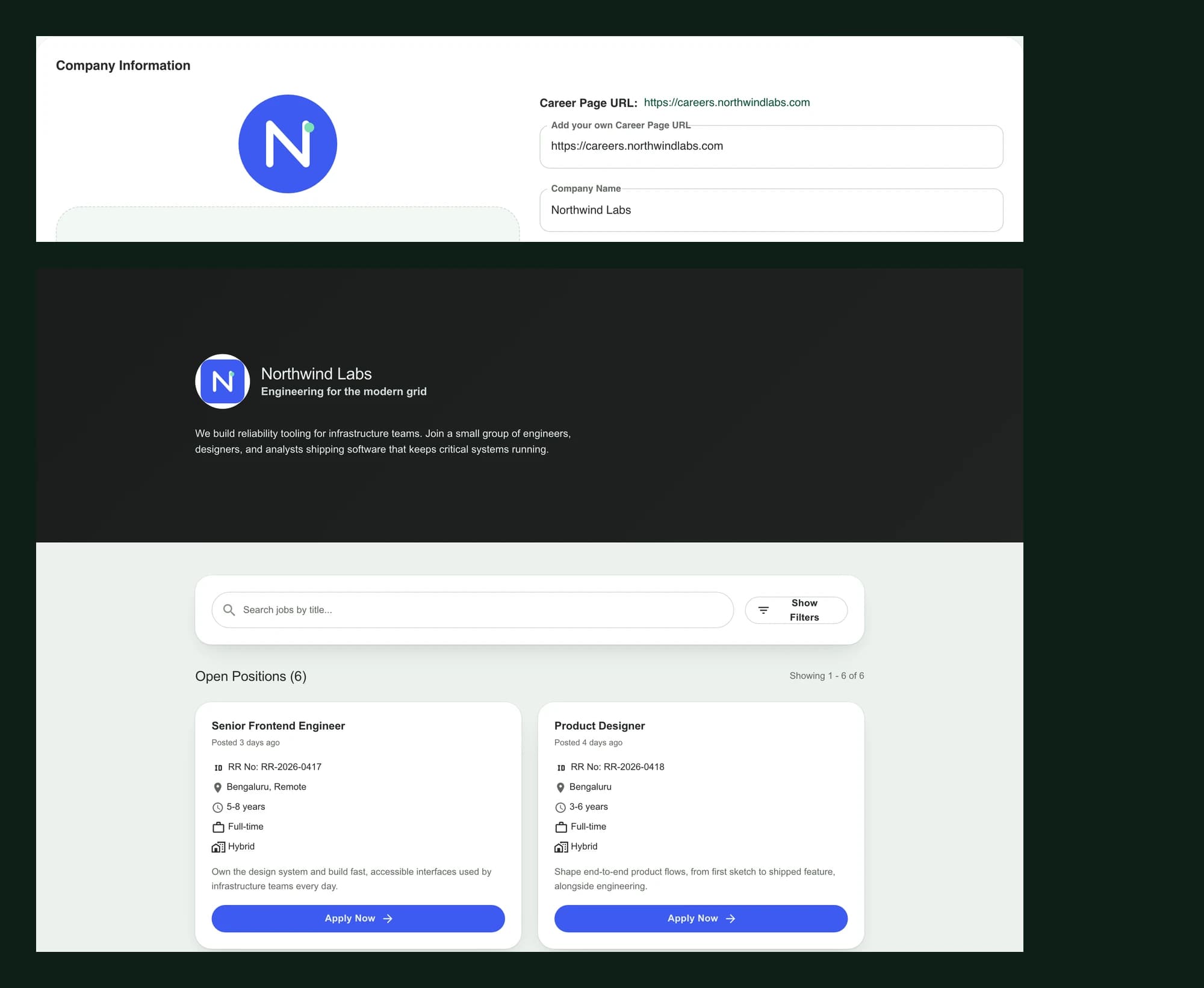The height and width of the screenshot is (988, 1204).
Task: Click the Company Information heading
Action: point(123,66)
